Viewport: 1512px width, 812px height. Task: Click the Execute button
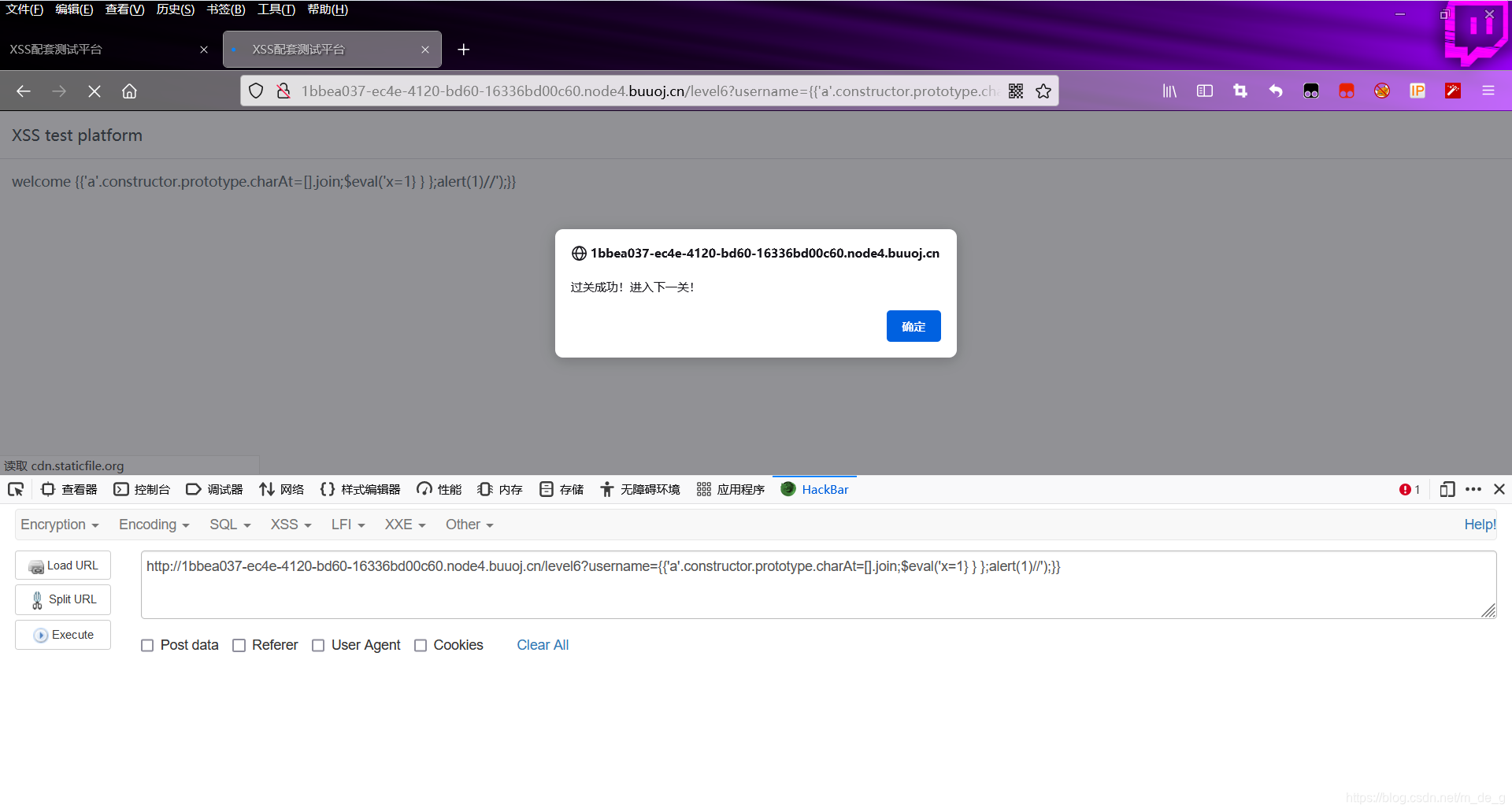coord(63,635)
